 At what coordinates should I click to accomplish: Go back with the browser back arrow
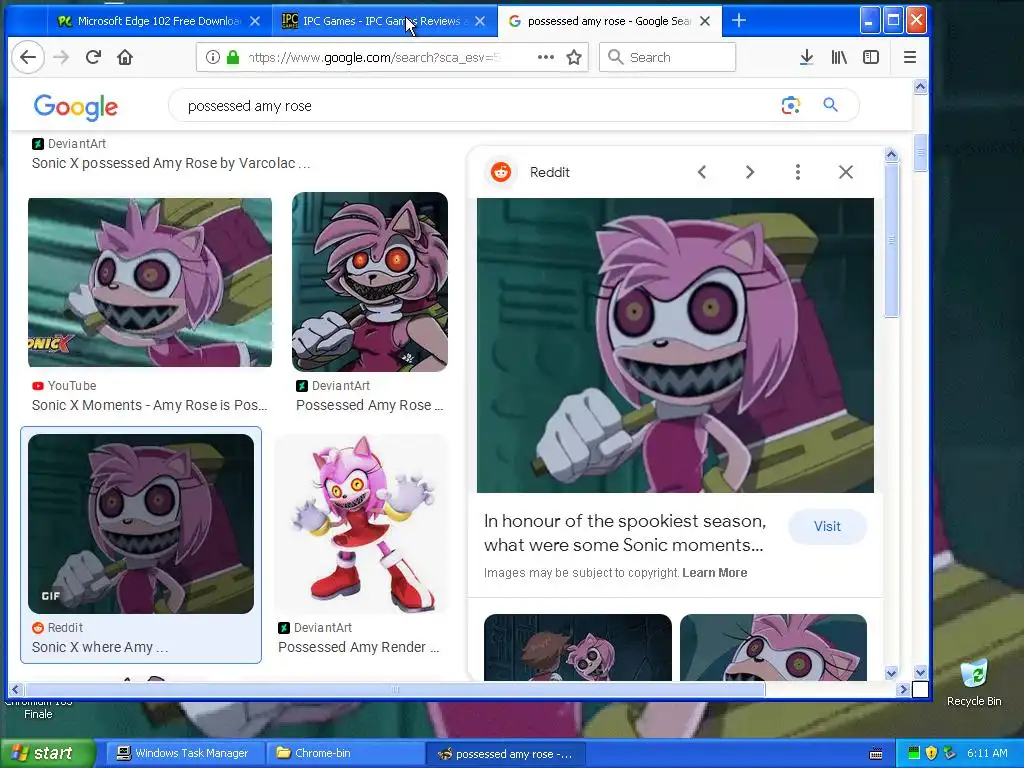(x=27, y=57)
